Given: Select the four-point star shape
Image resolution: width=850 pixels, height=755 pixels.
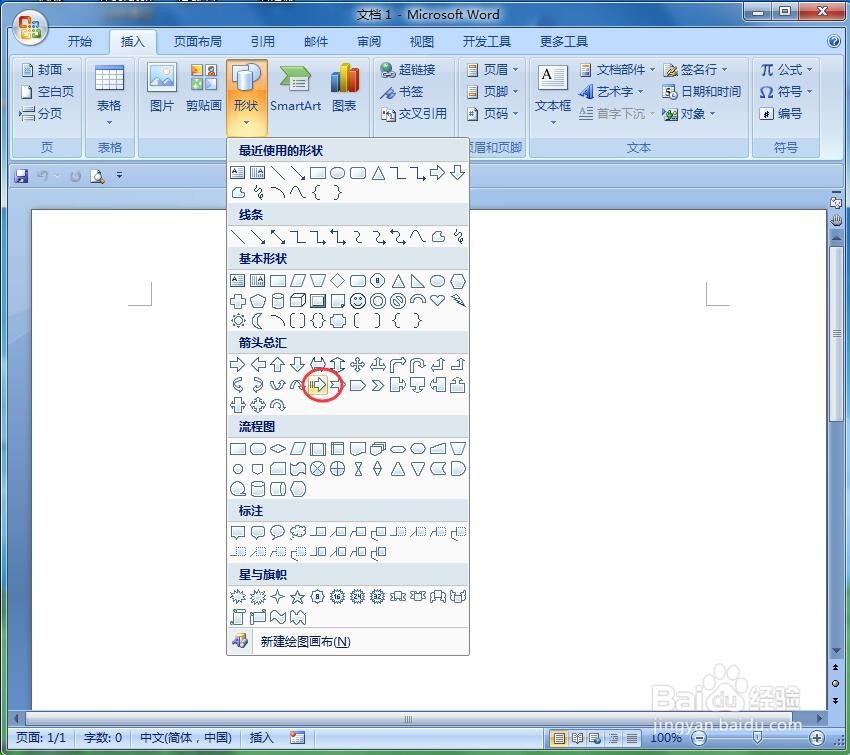Looking at the screenshot, I should coord(278,597).
